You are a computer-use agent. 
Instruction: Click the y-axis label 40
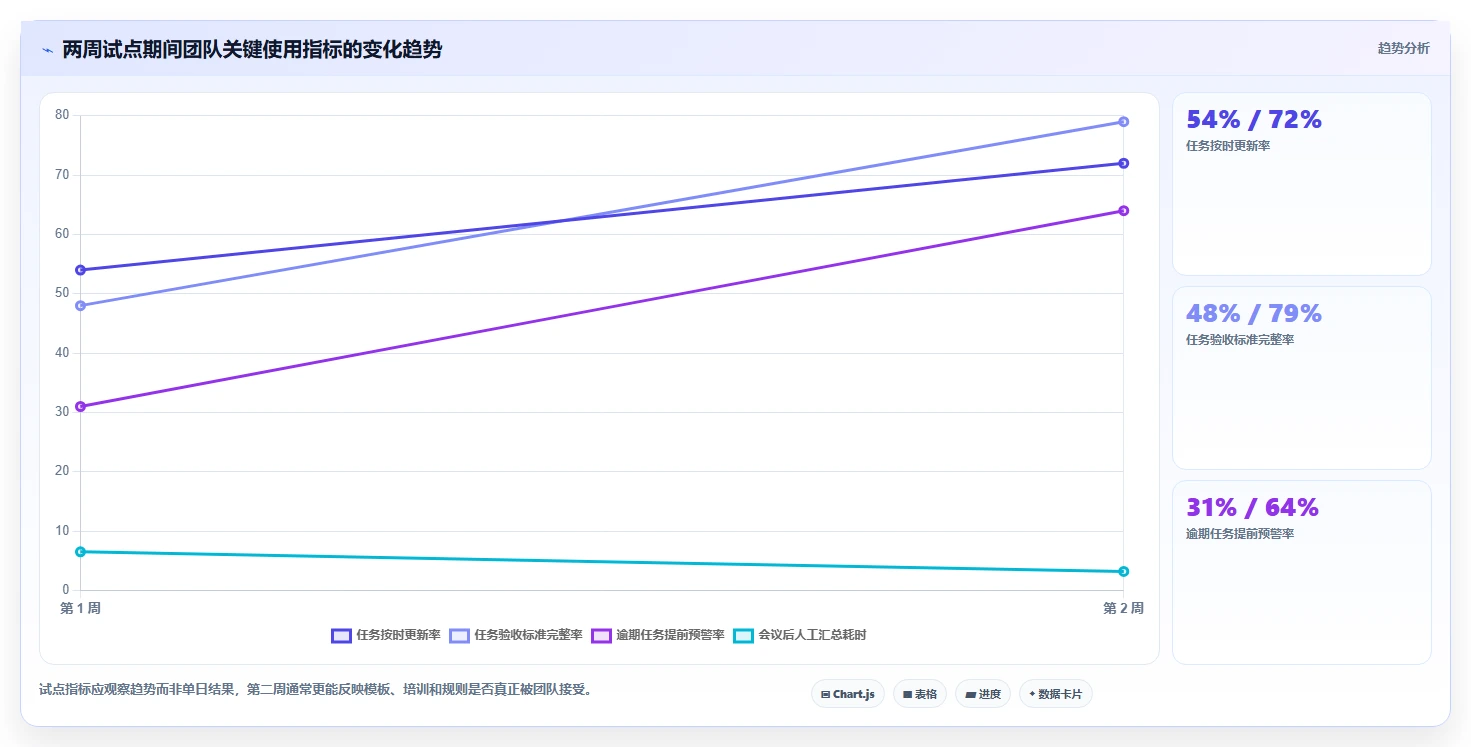(62, 352)
